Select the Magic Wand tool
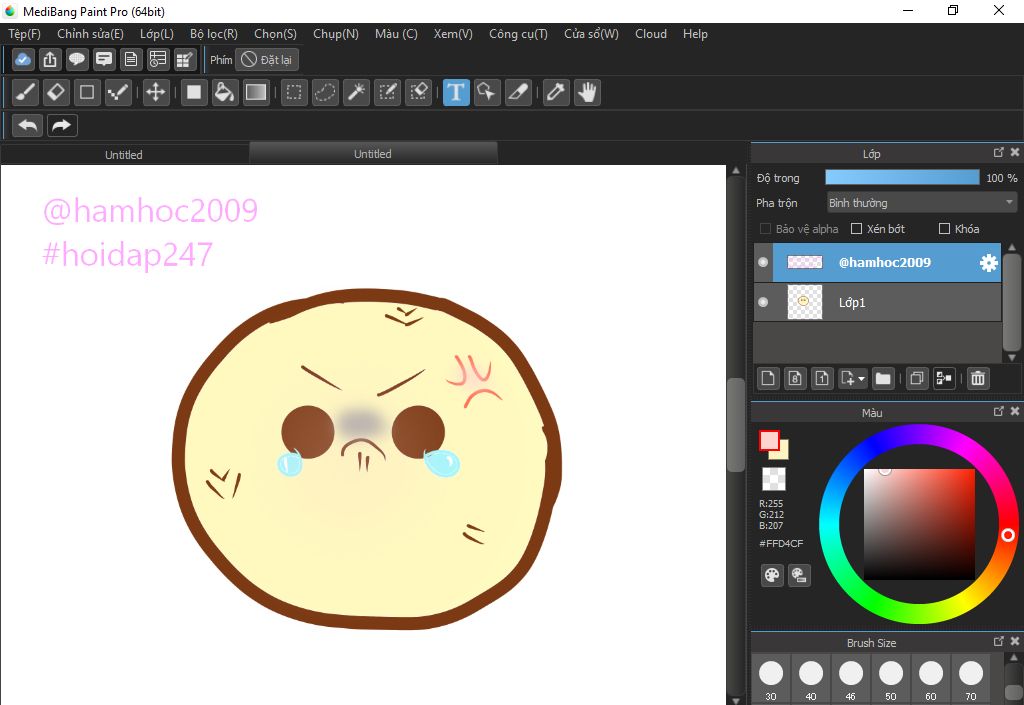Screen dimensions: 1024x705 (x=357, y=92)
